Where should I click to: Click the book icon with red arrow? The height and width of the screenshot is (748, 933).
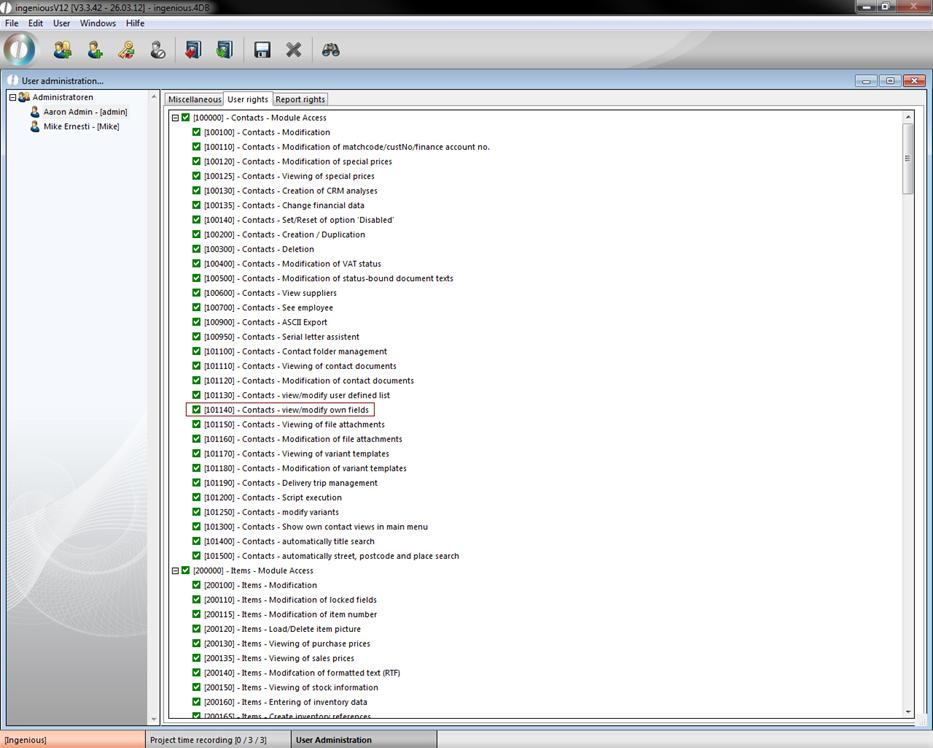193,49
